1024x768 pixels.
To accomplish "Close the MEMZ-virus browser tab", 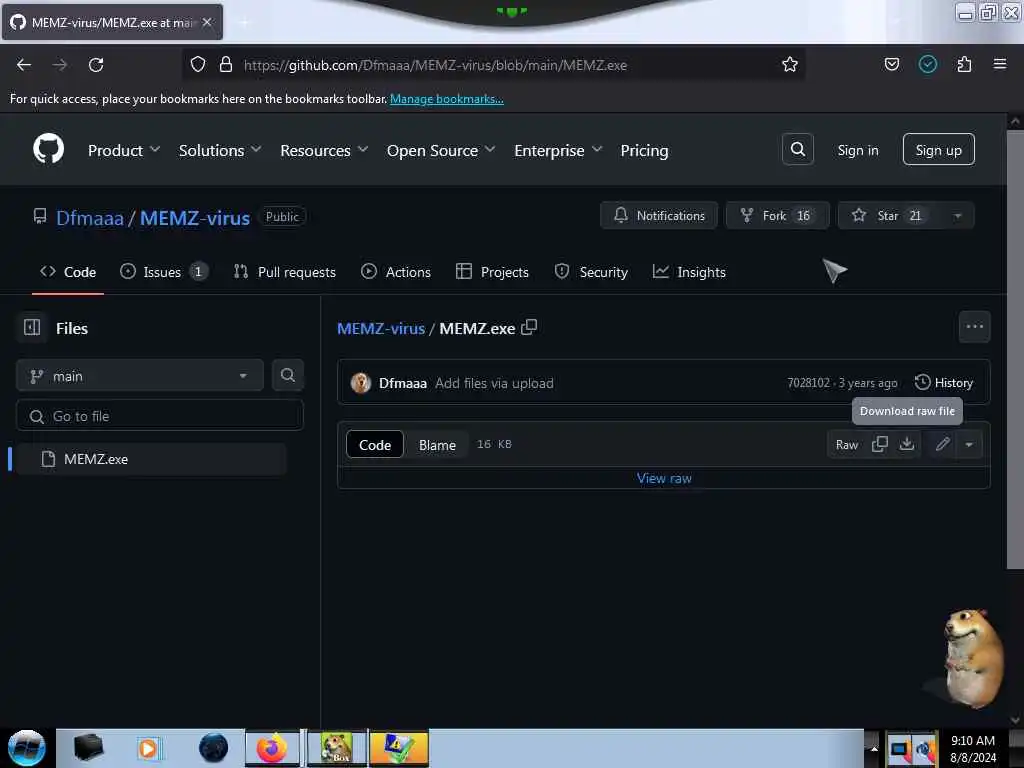I will tap(207, 22).
